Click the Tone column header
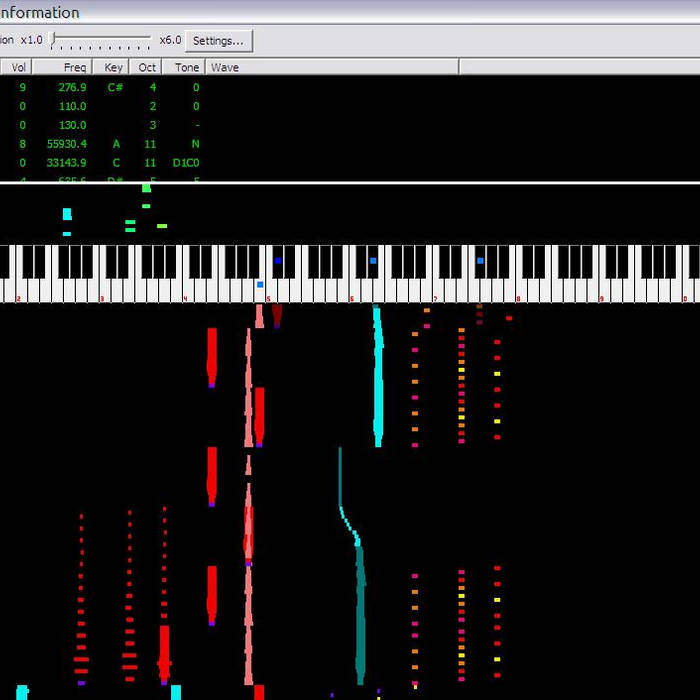 coord(186,67)
